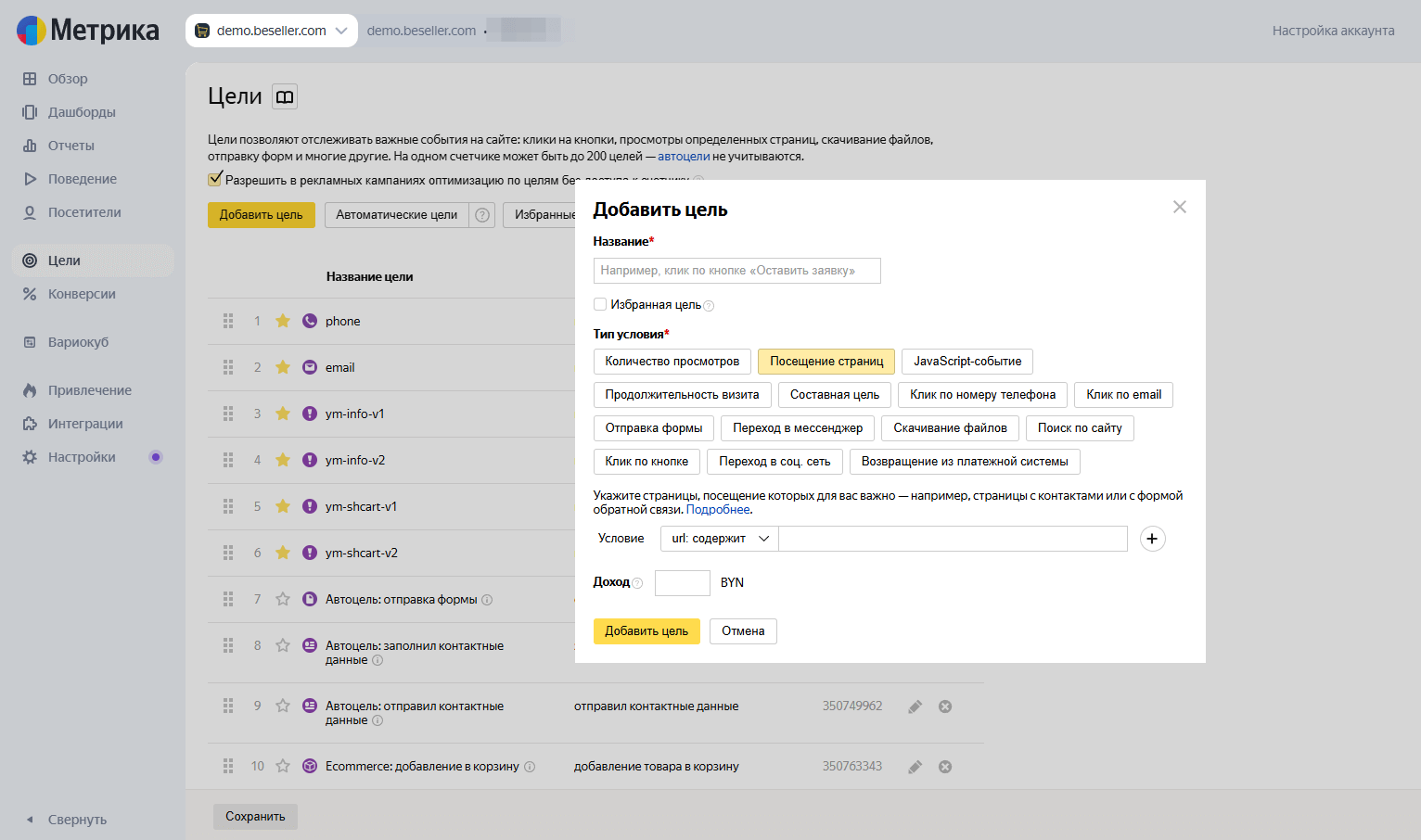Click the Доход amount field

coord(682,583)
